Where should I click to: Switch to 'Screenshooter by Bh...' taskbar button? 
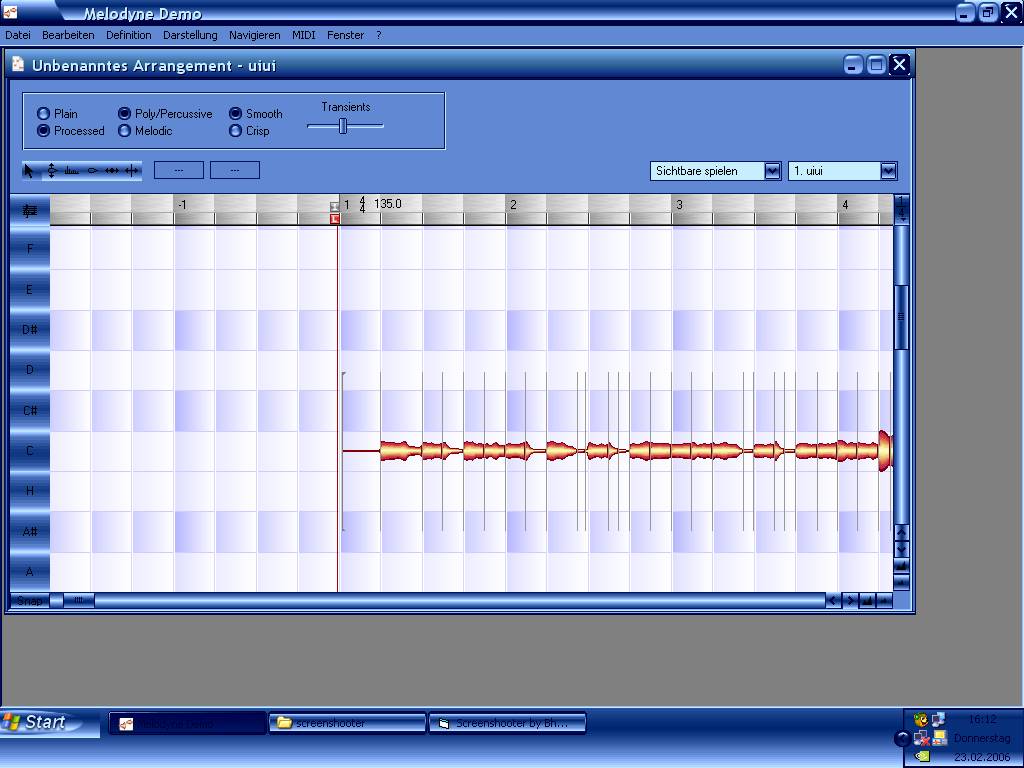507,723
